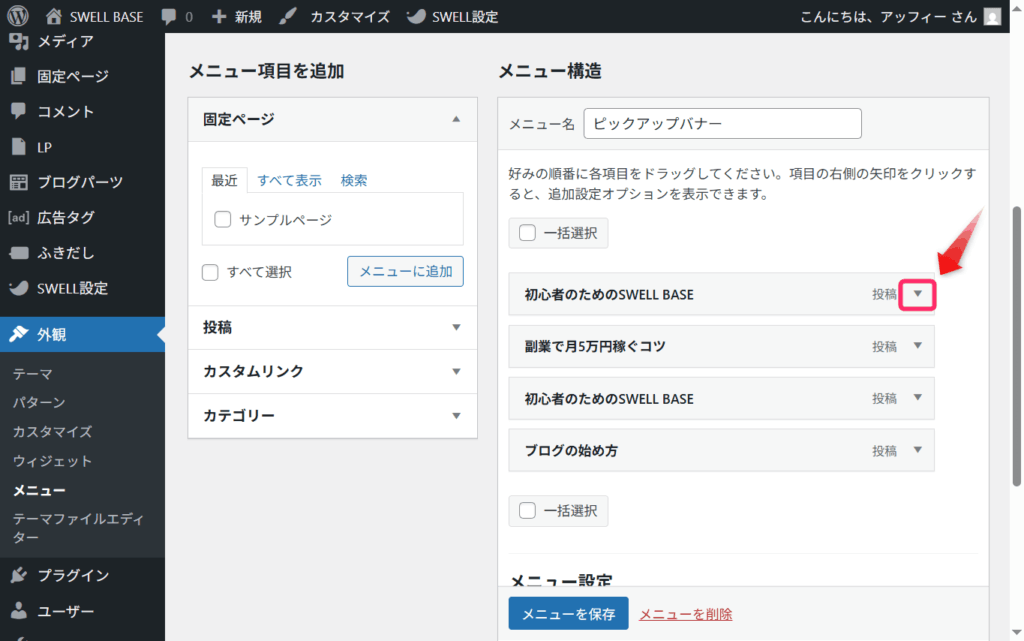Tick the upper 一括選択 checkbox
Screen dimensions: 1024x641
527,233
